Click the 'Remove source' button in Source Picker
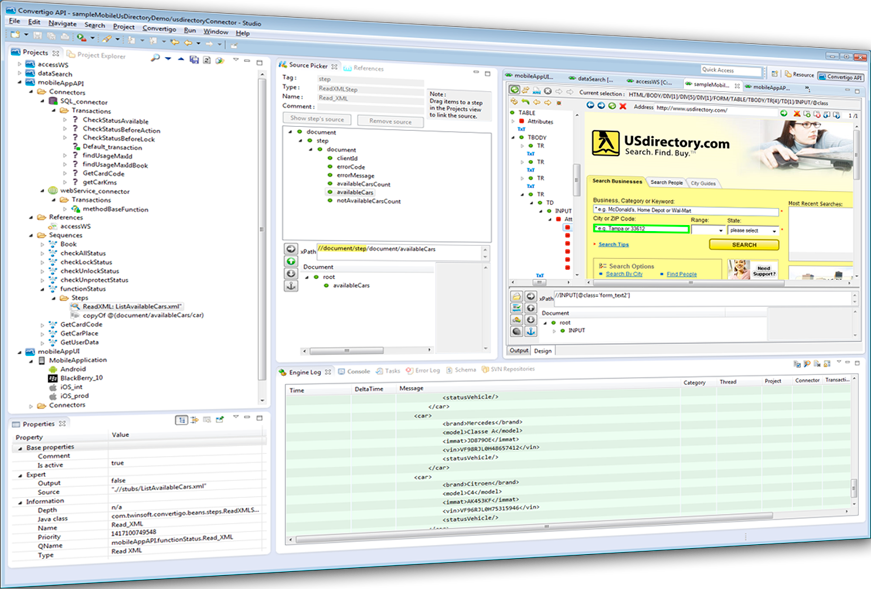This screenshot has height=589, width=871. 392,119
